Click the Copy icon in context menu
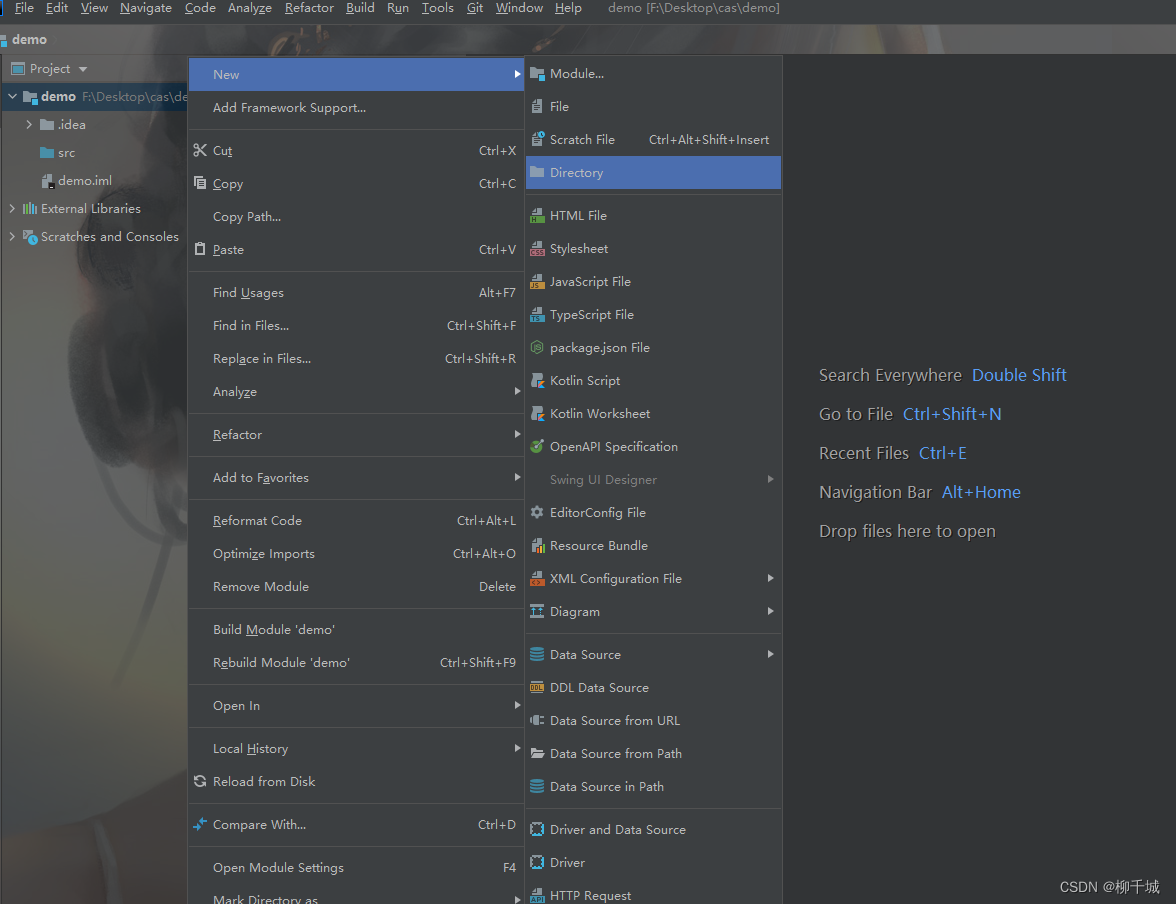The height and width of the screenshot is (904, 1176). click(200, 182)
